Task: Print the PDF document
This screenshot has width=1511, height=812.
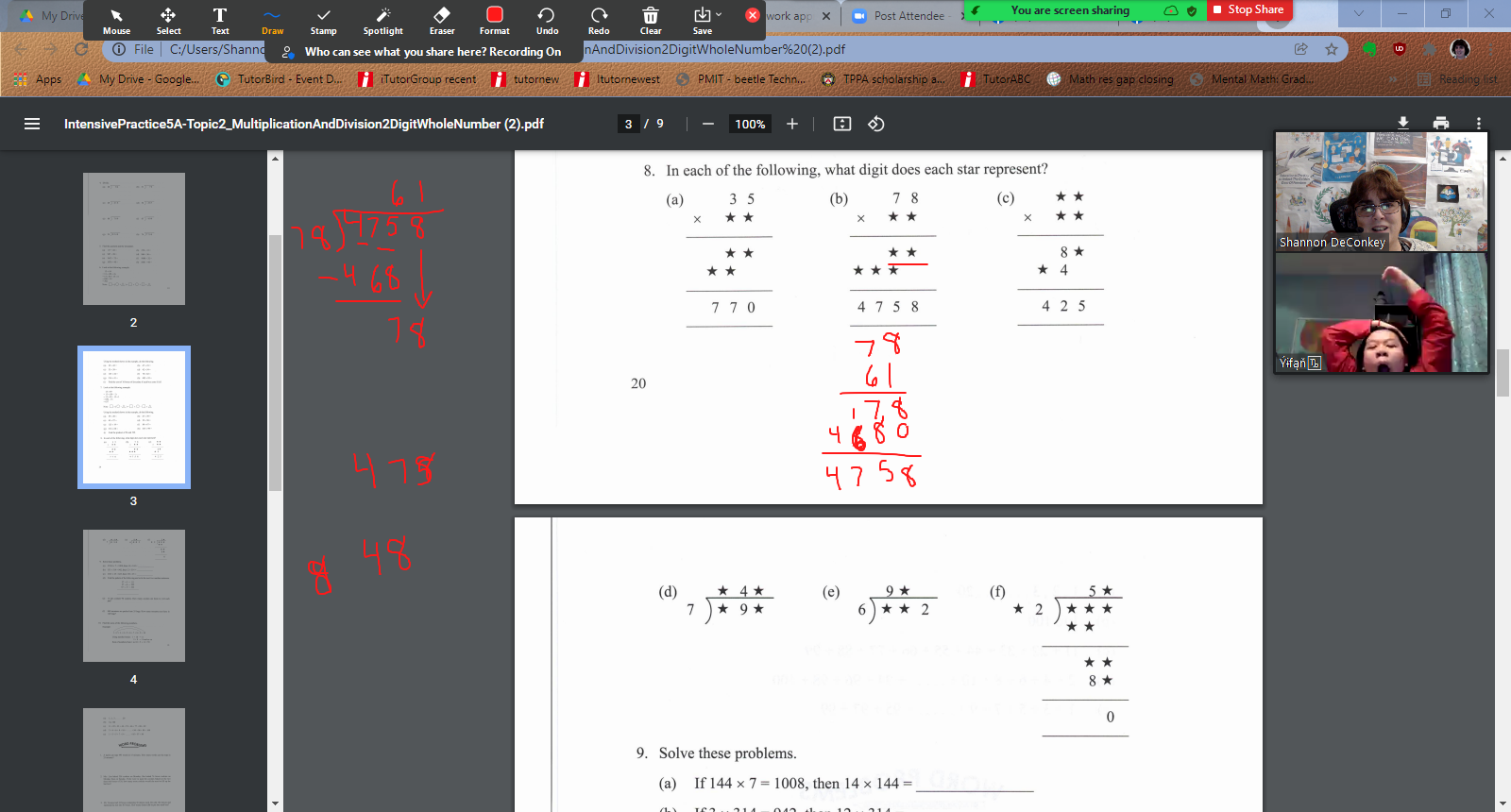Action: tap(1441, 123)
